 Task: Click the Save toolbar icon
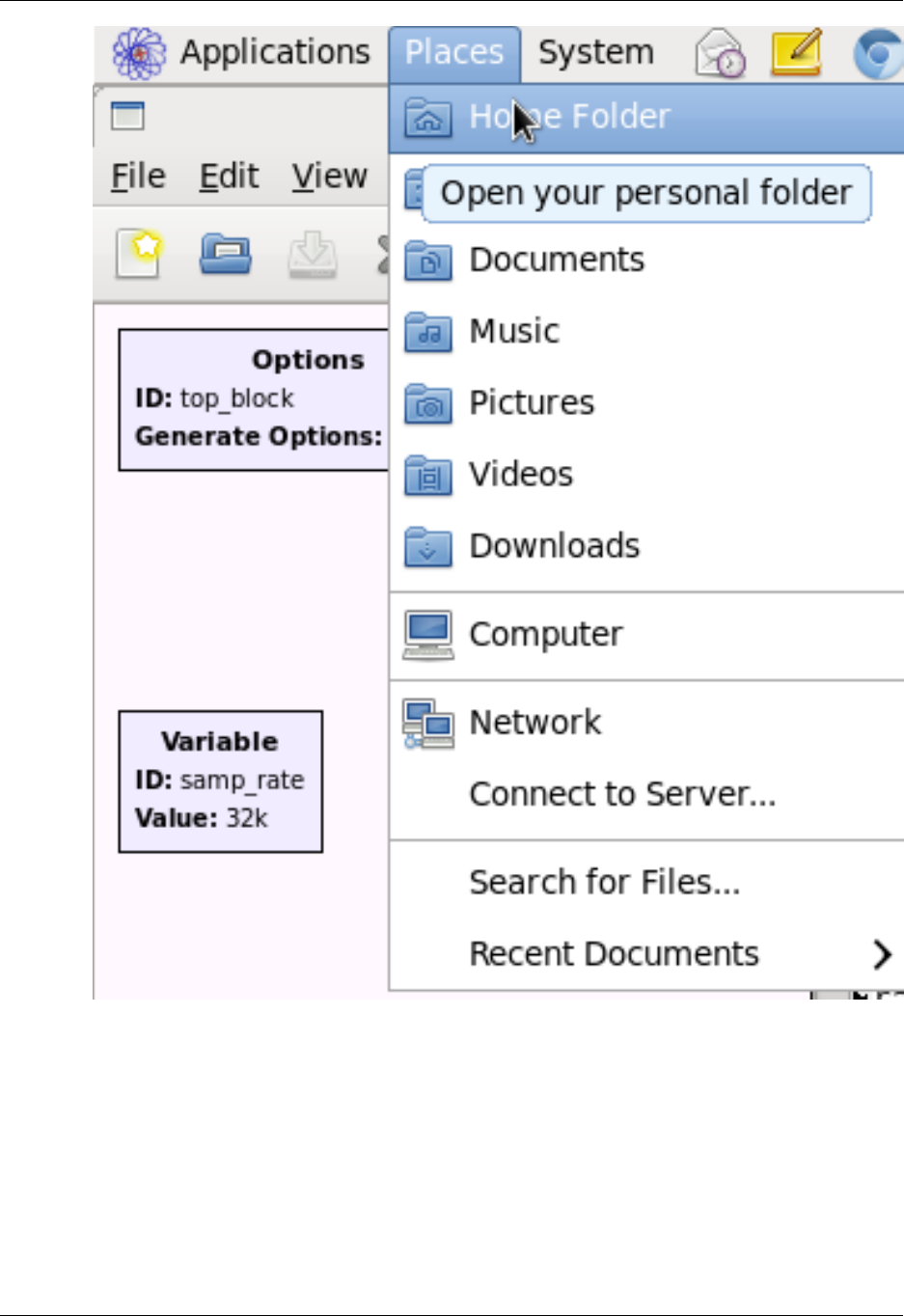pos(313,254)
